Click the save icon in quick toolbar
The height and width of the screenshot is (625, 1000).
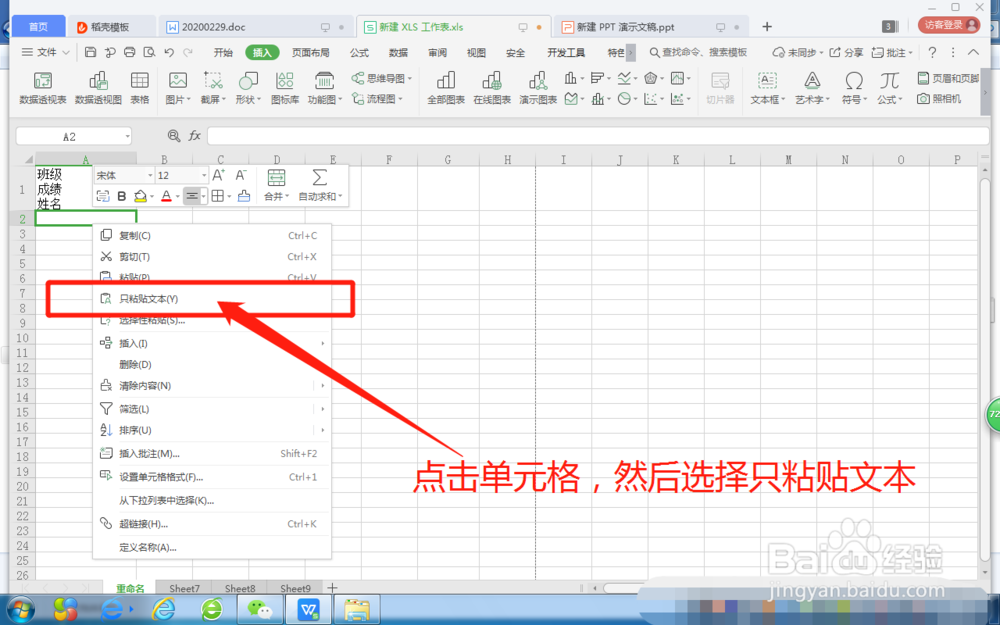tap(91, 52)
